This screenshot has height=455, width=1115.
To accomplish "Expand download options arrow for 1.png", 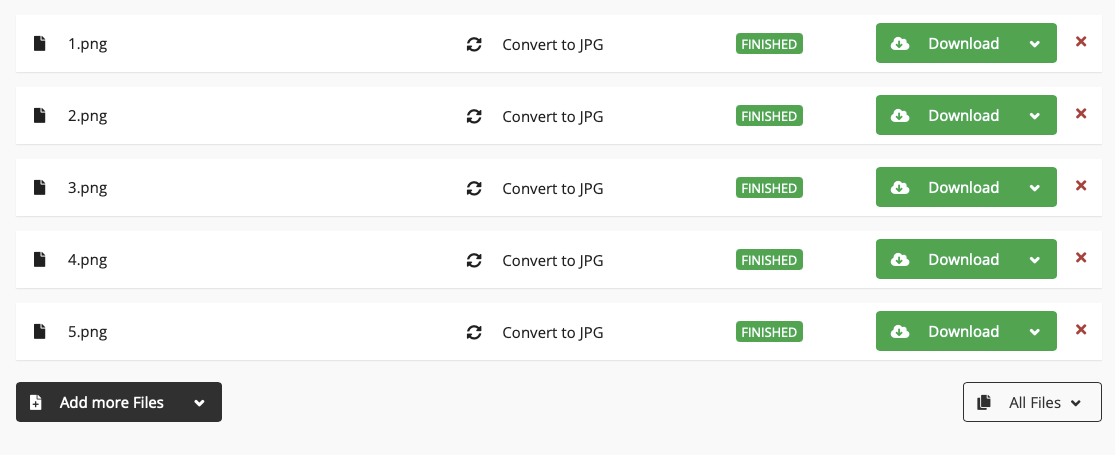I will click(1035, 44).
